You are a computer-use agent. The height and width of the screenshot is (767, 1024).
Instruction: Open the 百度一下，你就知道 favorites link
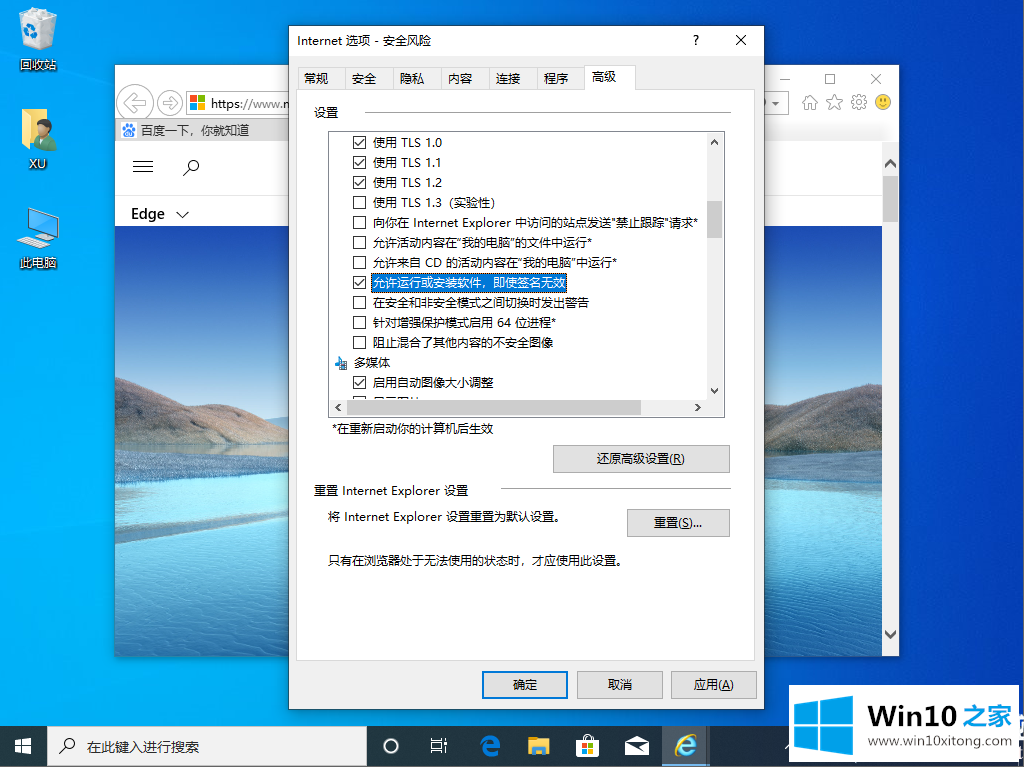tap(186, 130)
